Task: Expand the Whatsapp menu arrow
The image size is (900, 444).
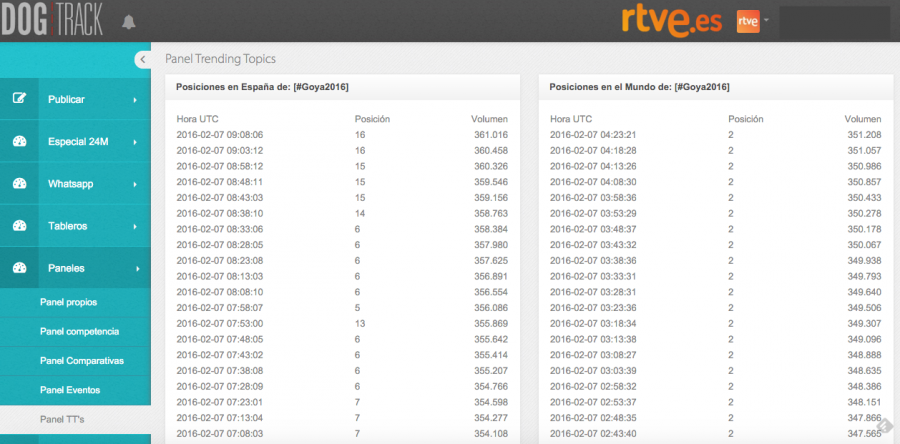Action: [x=135, y=185]
